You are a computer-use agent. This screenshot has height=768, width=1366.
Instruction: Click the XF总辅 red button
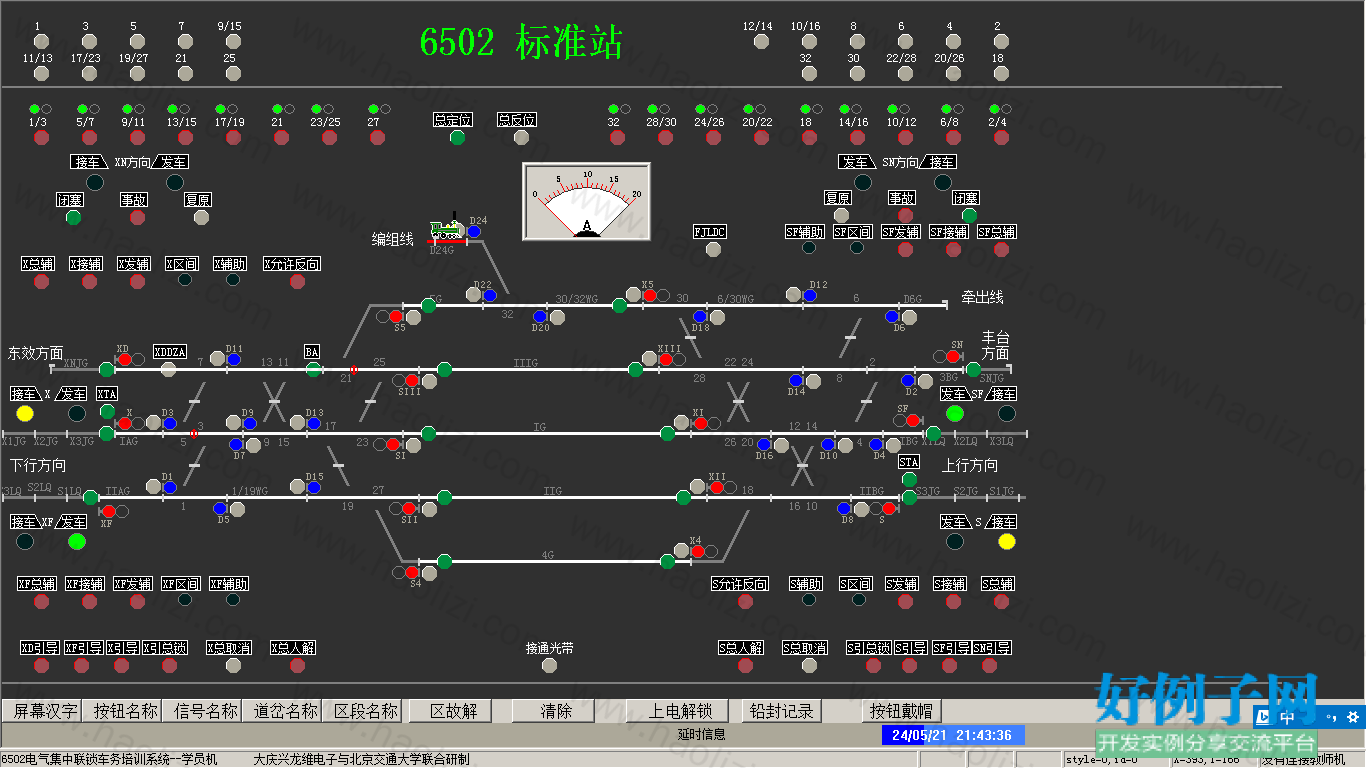coord(41,601)
